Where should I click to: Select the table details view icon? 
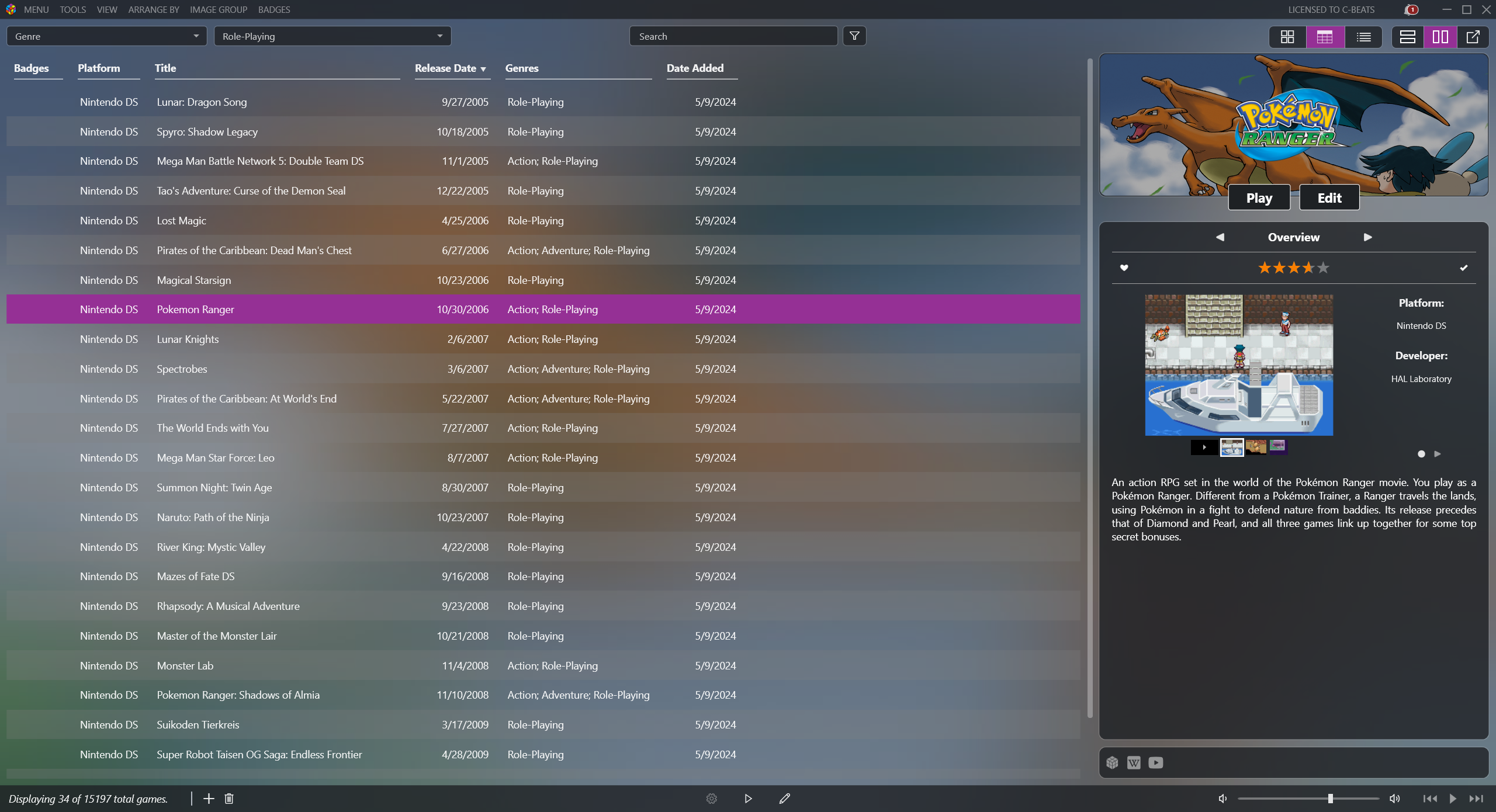pos(1325,37)
